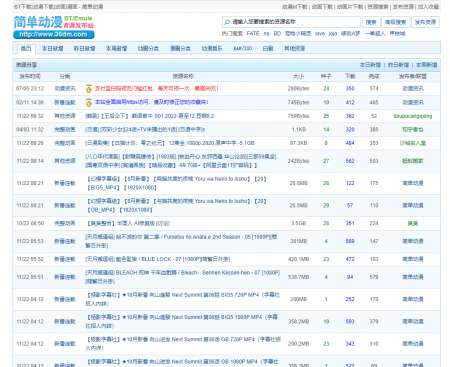Viewport: 450px width, 367px height.
Task: Click download count 350 on the first row
Action: [x=350, y=89]
